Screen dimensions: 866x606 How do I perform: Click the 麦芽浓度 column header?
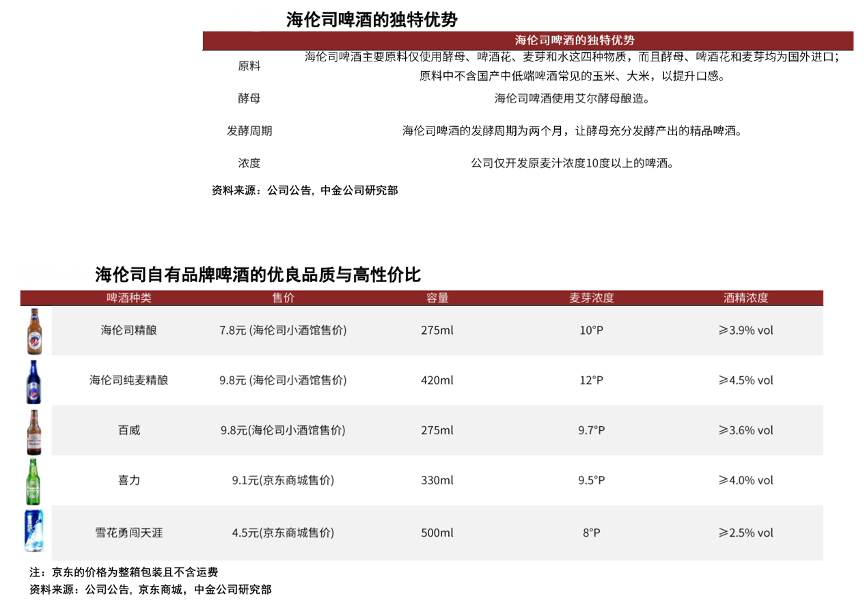[x=591, y=298]
